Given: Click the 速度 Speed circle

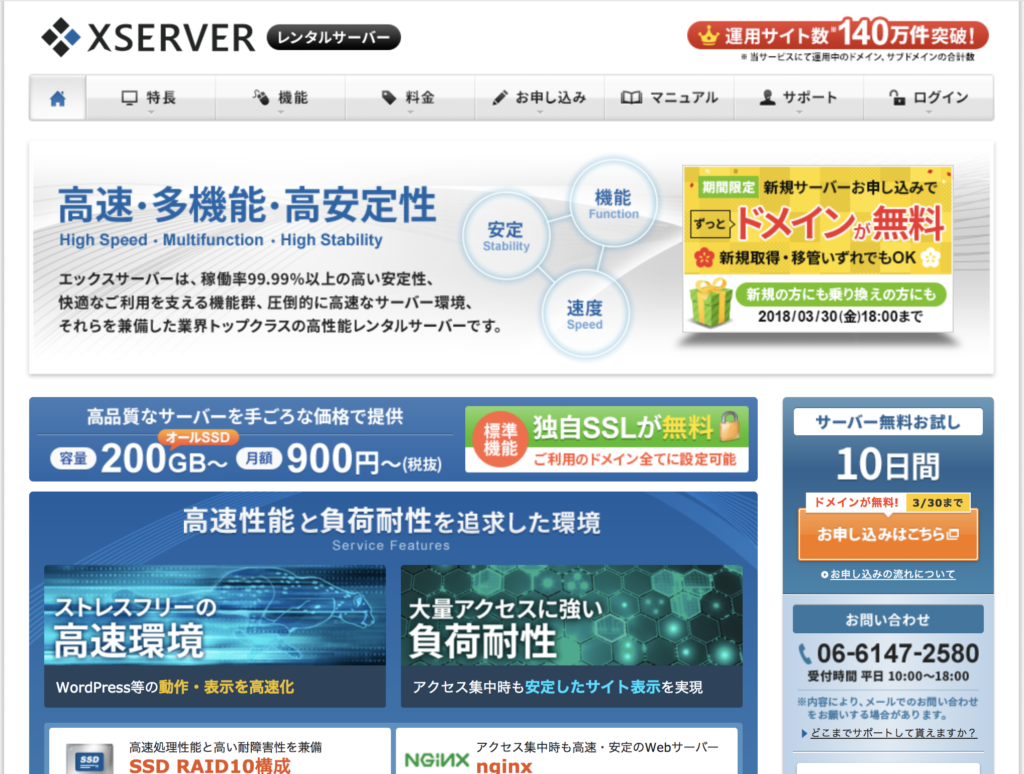Looking at the screenshot, I should tap(584, 314).
